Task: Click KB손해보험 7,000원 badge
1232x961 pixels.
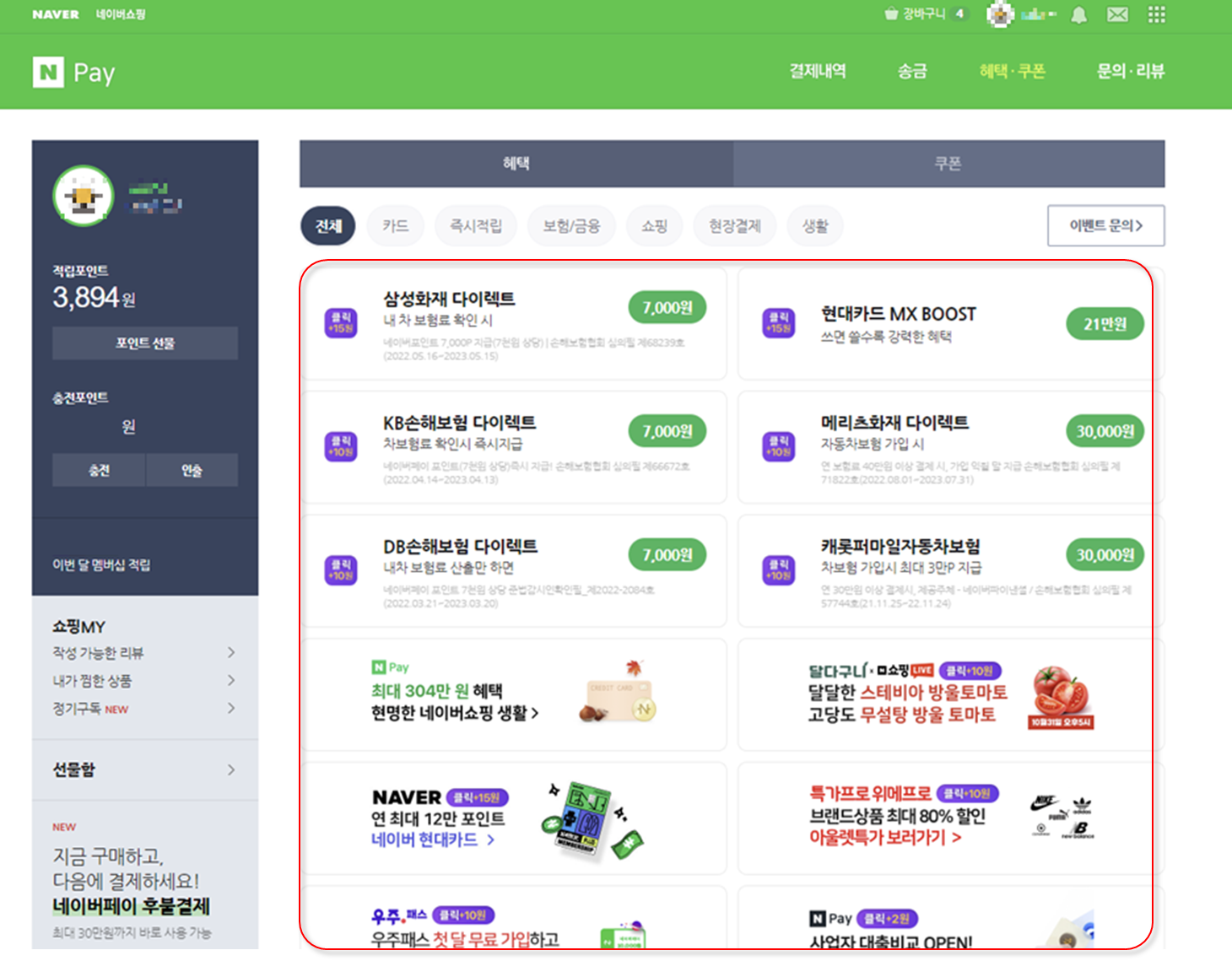Action: [x=667, y=431]
